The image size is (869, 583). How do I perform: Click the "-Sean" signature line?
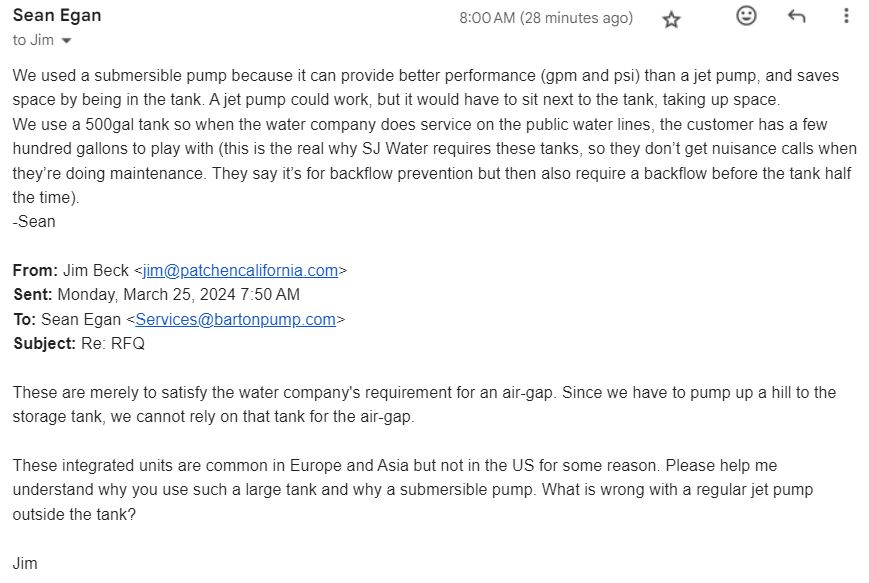click(x=34, y=221)
